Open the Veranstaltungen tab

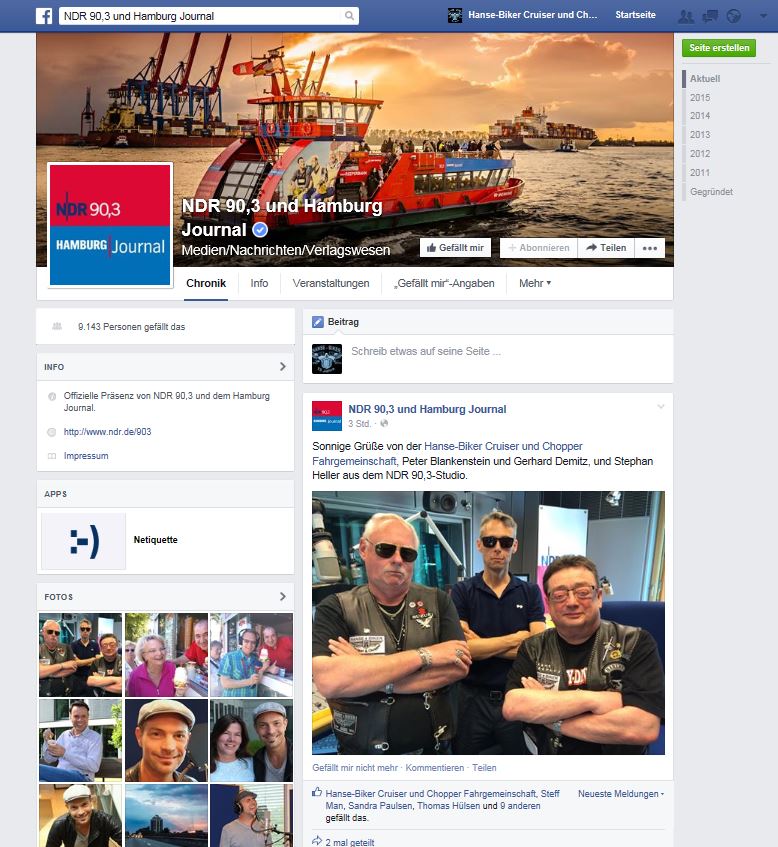pos(331,283)
